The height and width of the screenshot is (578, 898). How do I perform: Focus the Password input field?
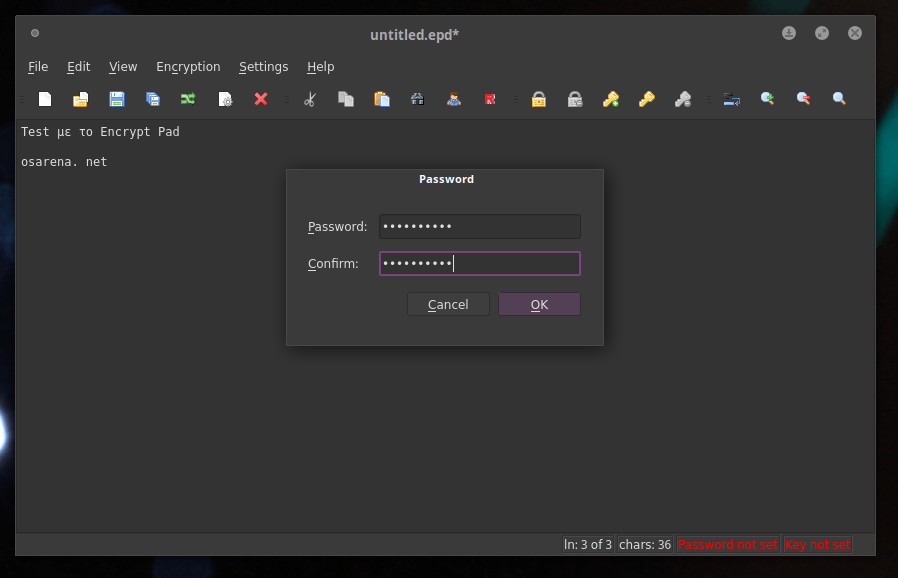480,226
